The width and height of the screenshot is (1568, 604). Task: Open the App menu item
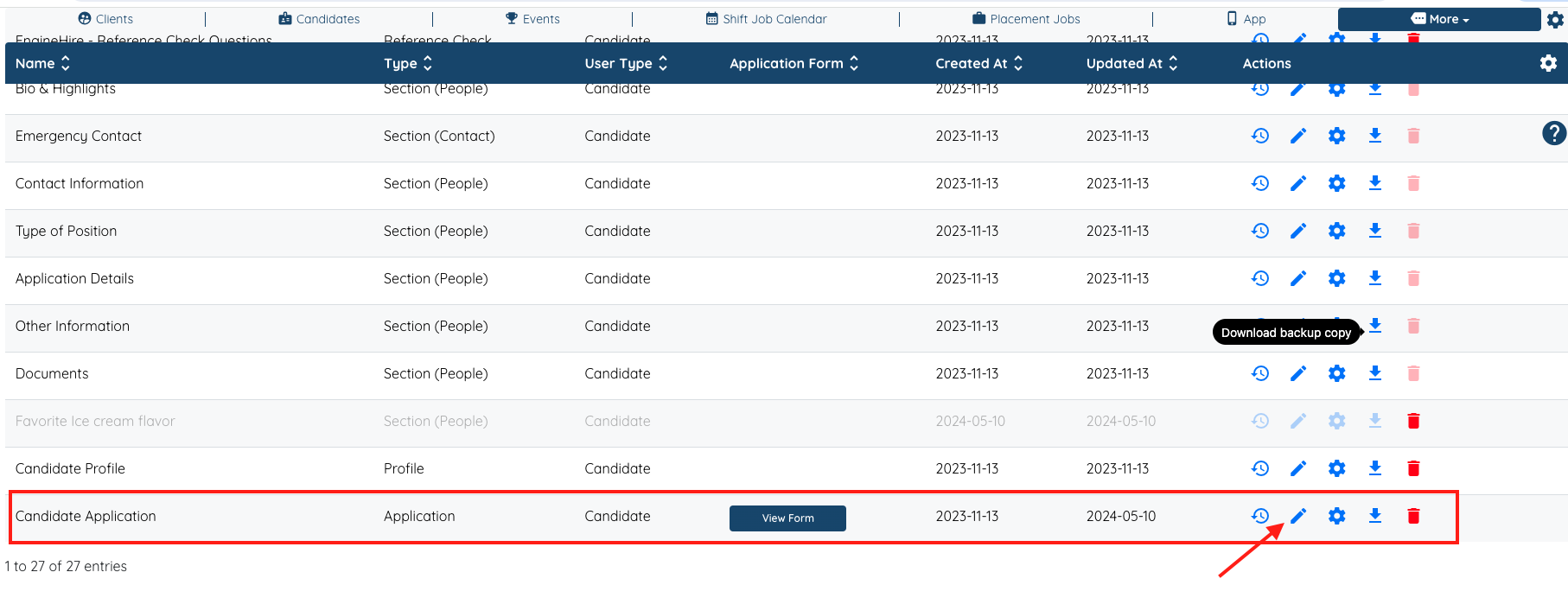point(1246,19)
